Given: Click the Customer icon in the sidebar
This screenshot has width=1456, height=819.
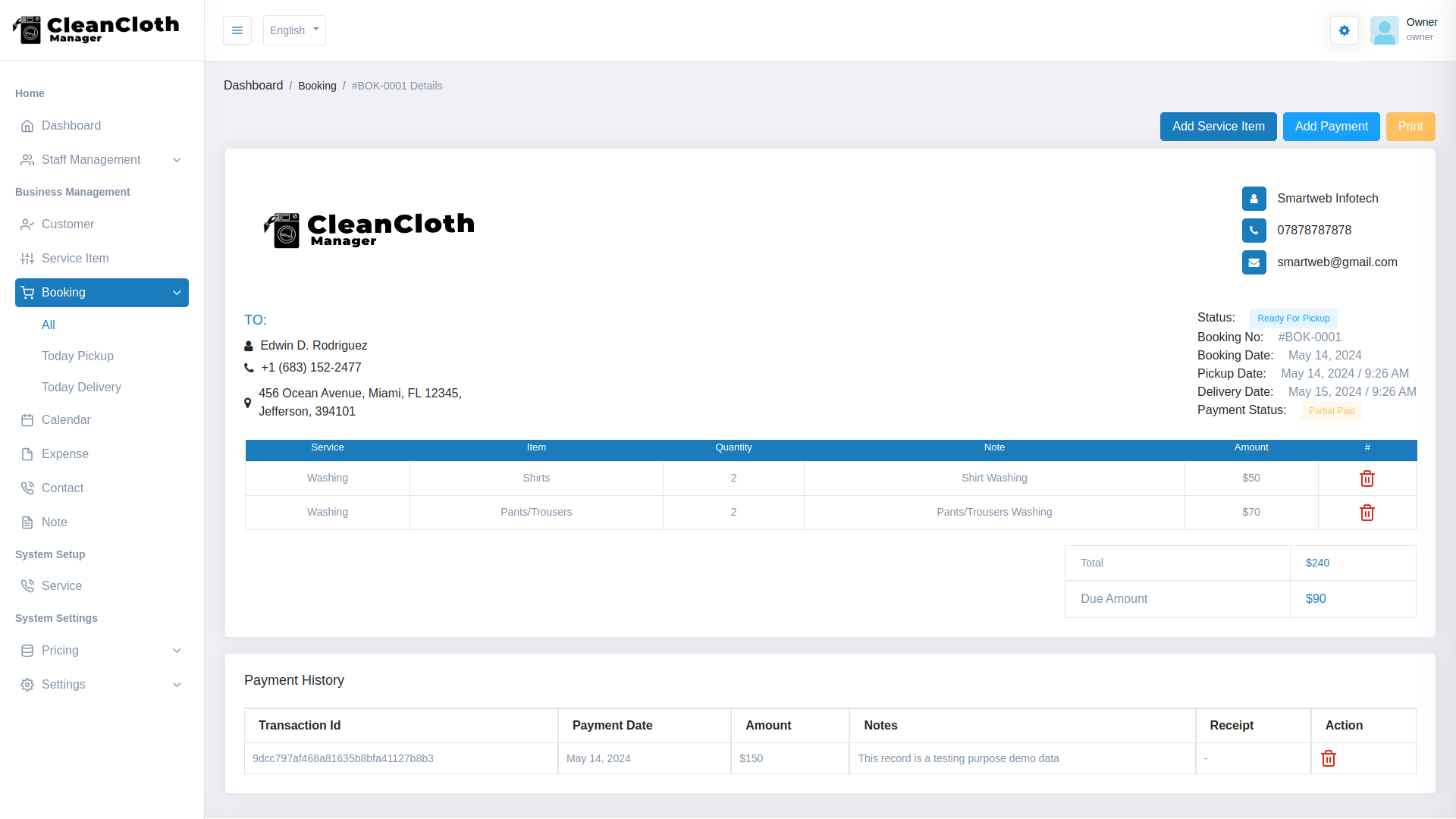Looking at the screenshot, I should coord(27,224).
